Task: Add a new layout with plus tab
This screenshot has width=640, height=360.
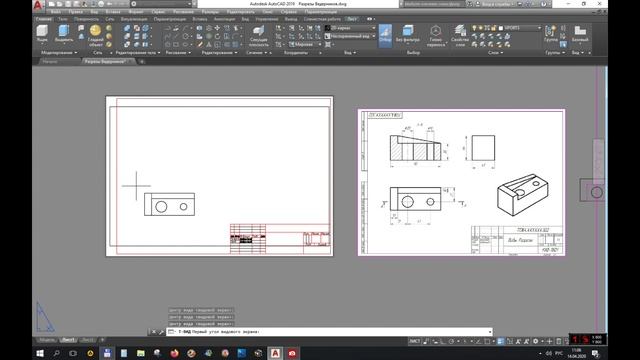Action: point(102,340)
